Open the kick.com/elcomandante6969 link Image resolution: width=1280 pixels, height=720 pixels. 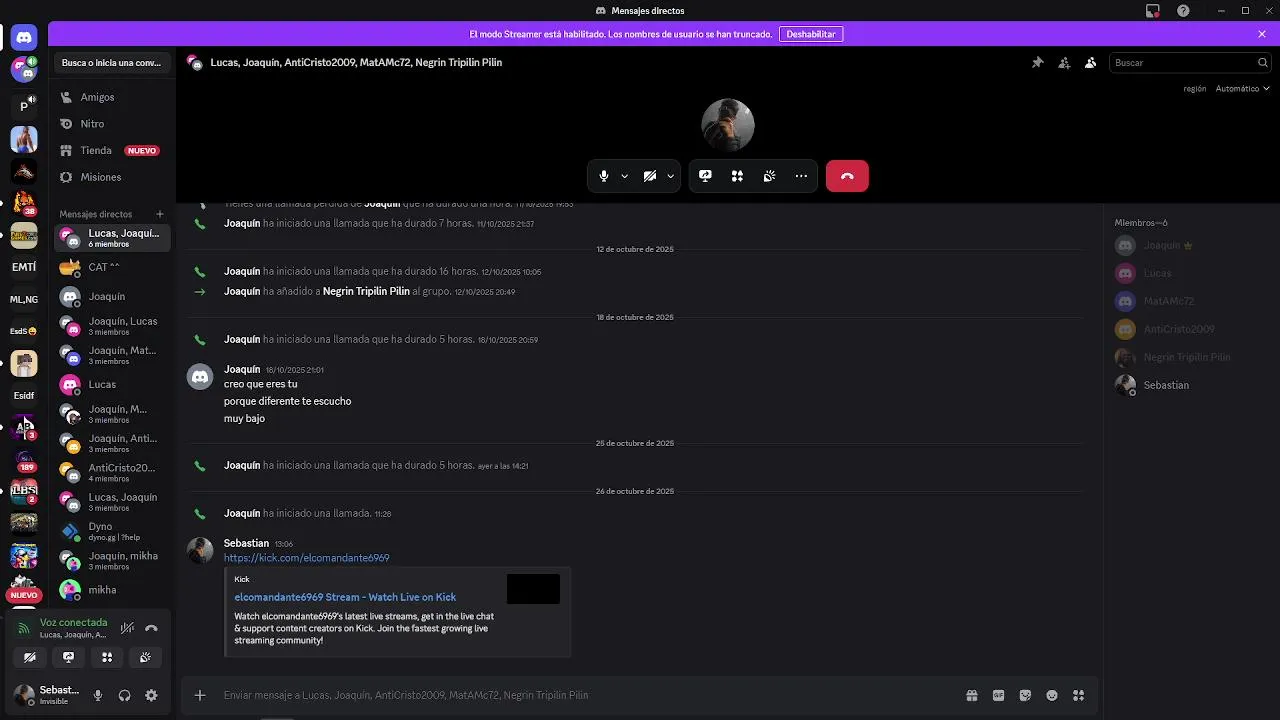click(x=306, y=558)
